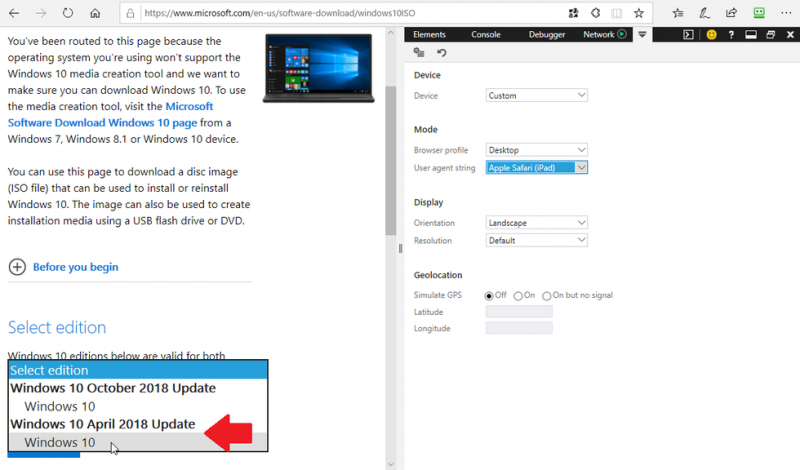Screen dimensions: 800x470
Task: Undock DevTools into separate window
Action: click(770, 35)
